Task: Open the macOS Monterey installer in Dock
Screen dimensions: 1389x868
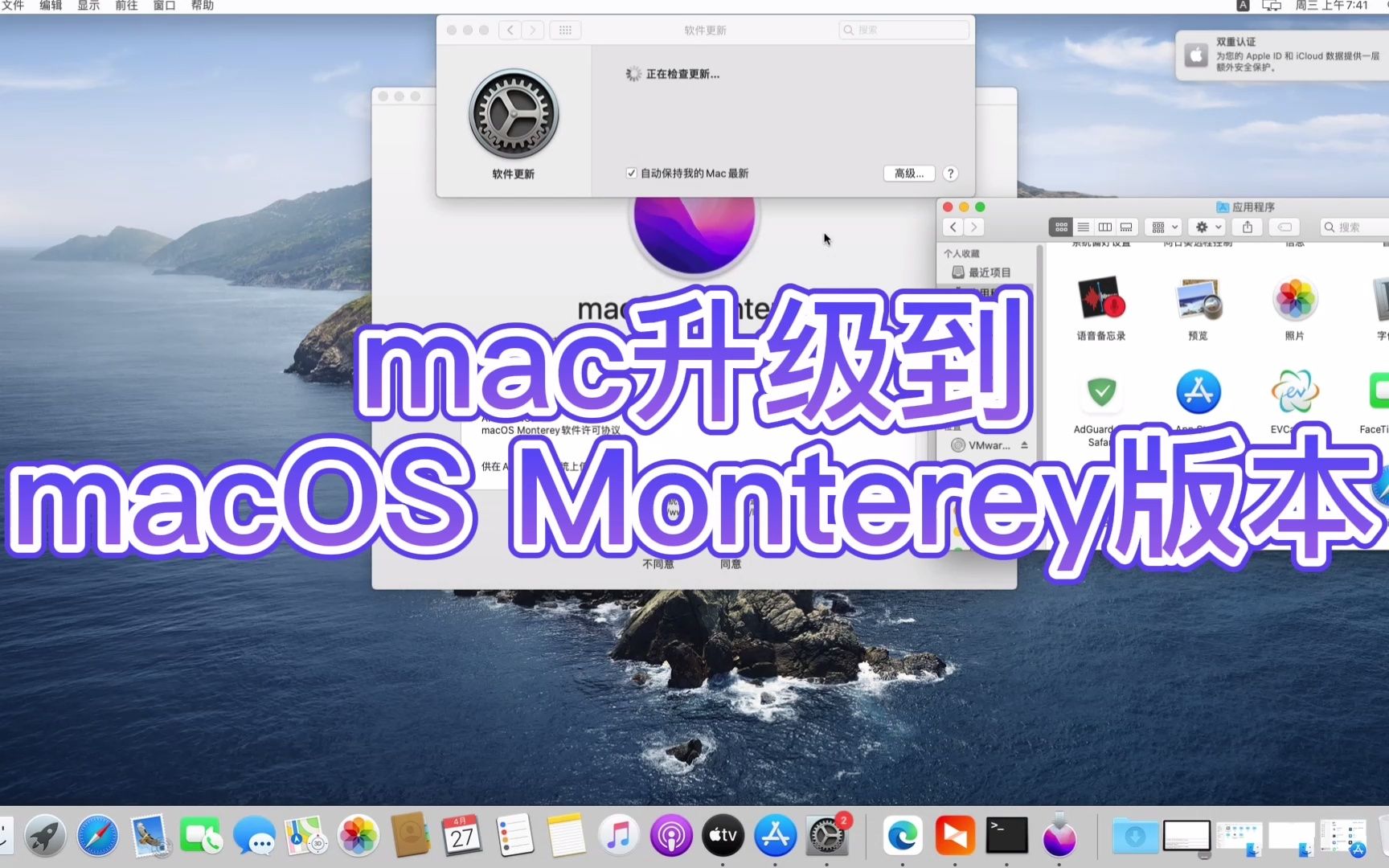Action: coord(1059,837)
